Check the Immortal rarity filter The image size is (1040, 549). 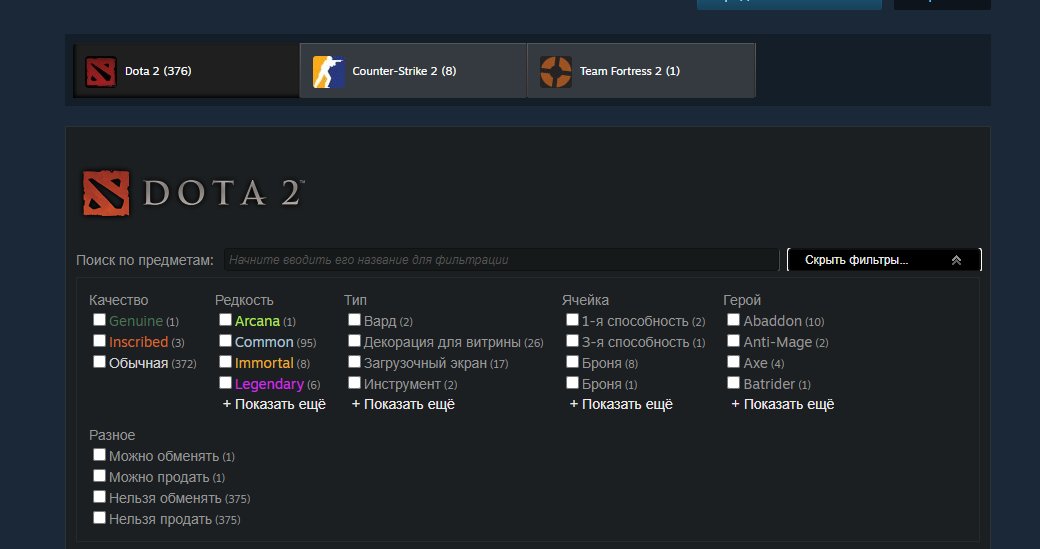pyautogui.click(x=226, y=362)
